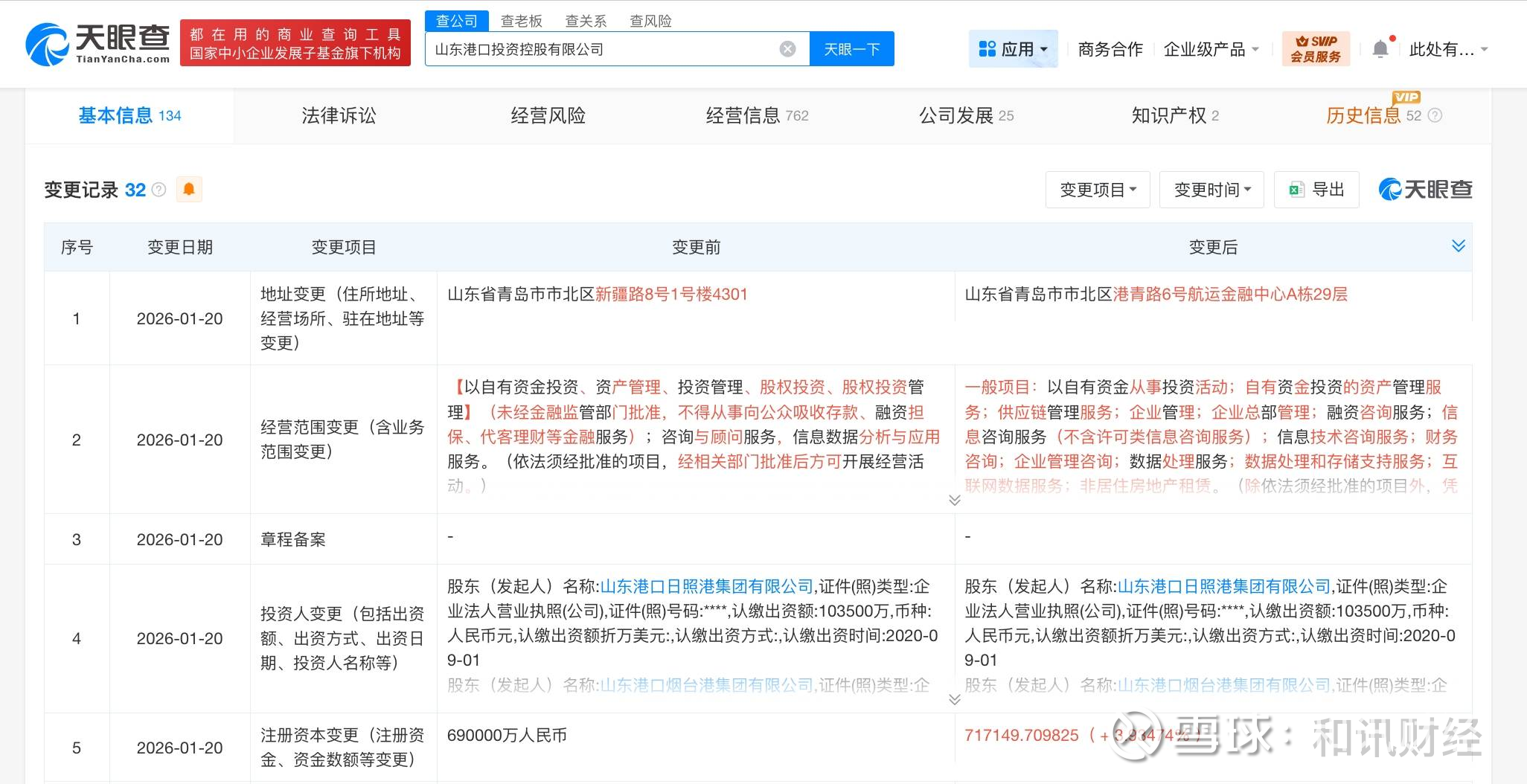This screenshot has height=784, width=1527.
Task: Click new address 港青路6号航运金融中心A栋29层 text
Action: pyautogui.click(x=1230, y=294)
